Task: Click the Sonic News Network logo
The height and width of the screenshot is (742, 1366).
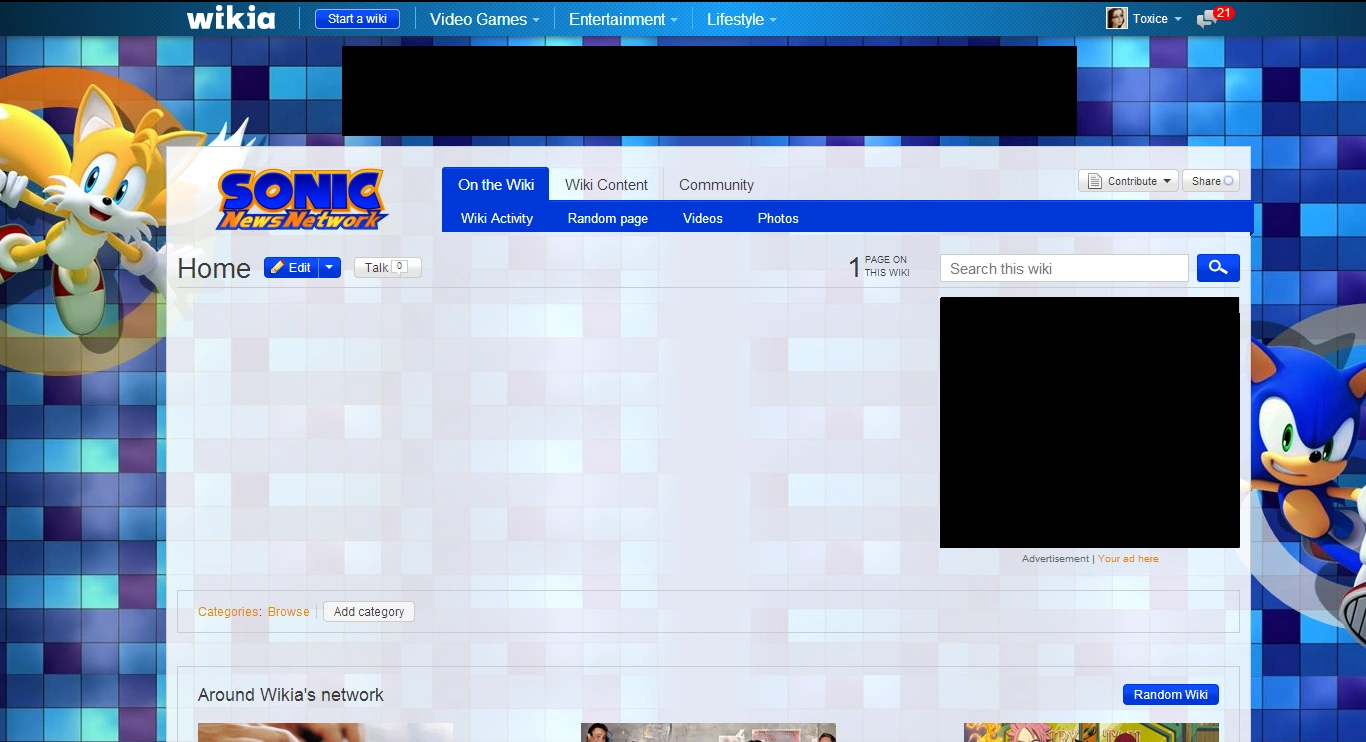Action: pos(301,199)
